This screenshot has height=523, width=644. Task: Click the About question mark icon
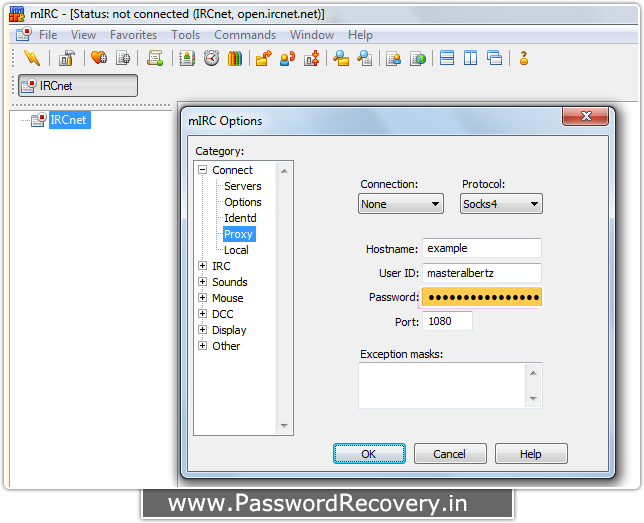tap(524, 58)
